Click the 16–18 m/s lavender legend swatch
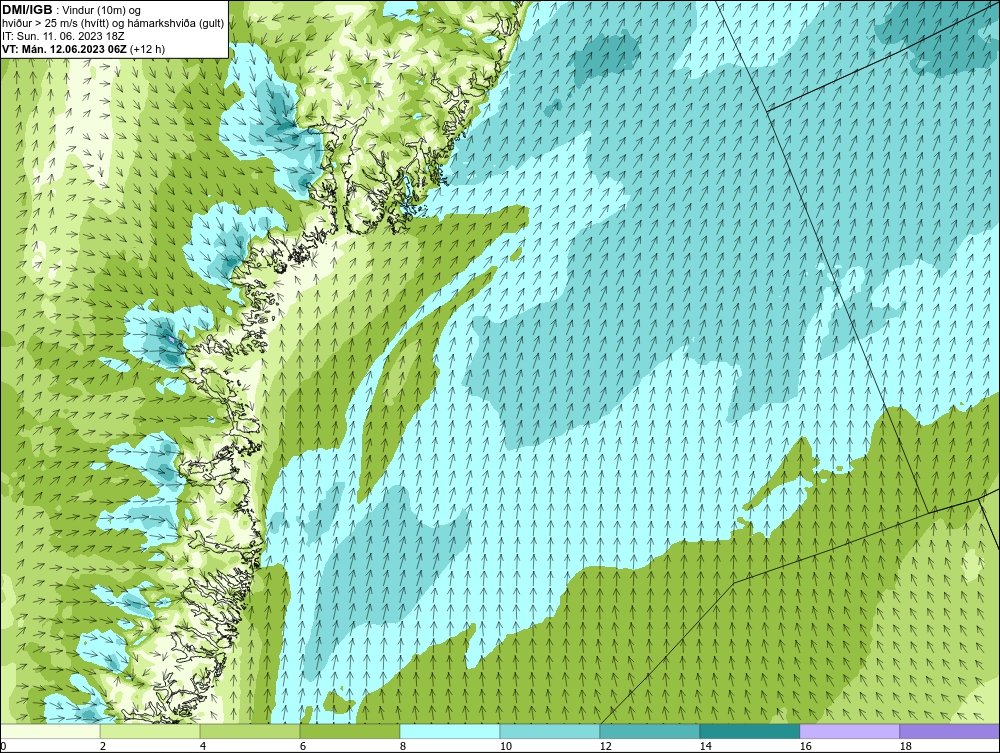 point(849,731)
